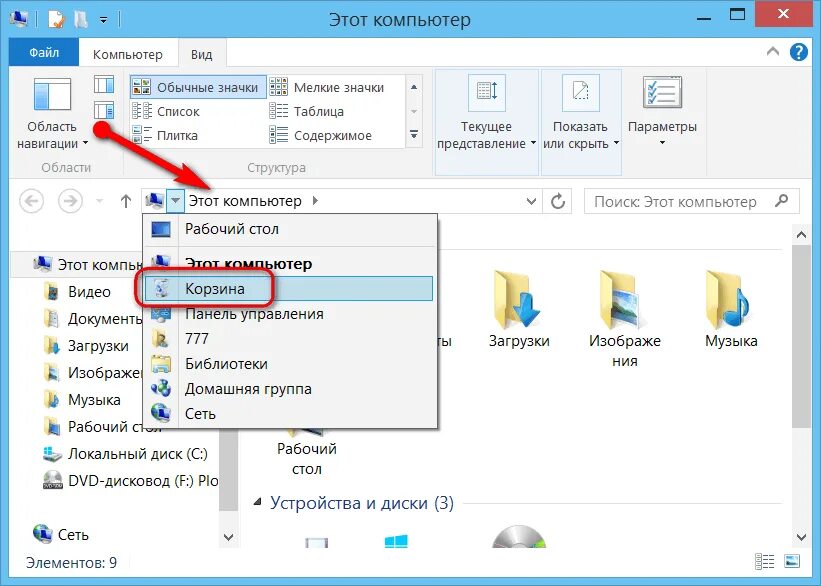
Task: Select Локальный диск (C:) in tree
Action: click(x=126, y=454)
